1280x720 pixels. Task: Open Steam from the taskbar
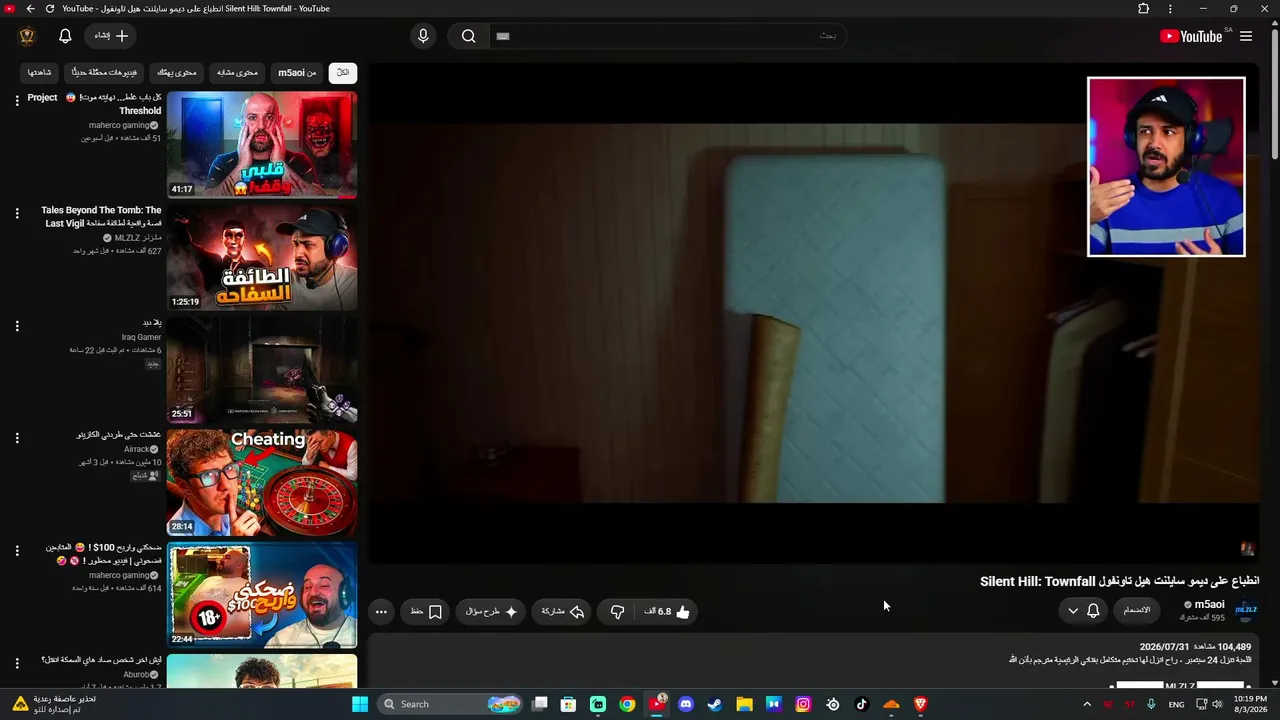(x=715, y=704)
